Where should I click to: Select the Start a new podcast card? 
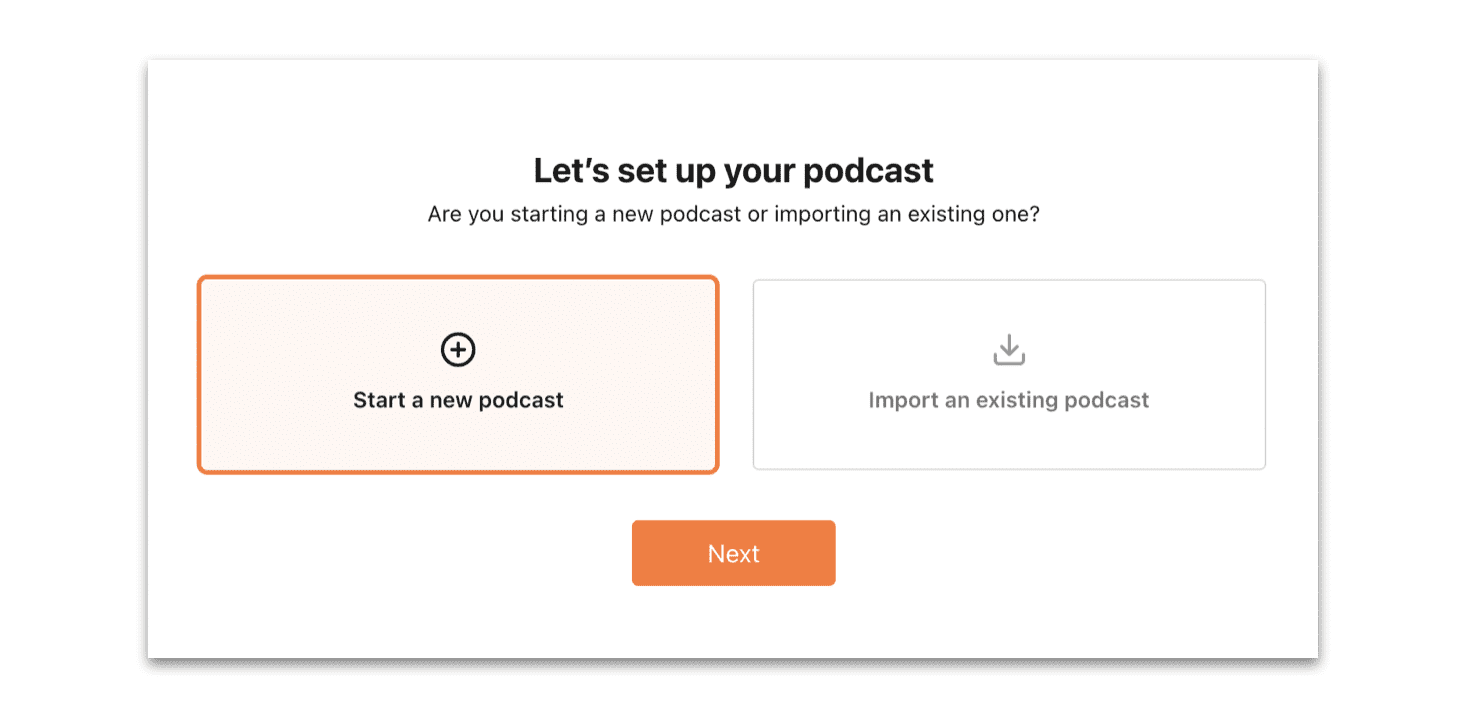[458, 374]
